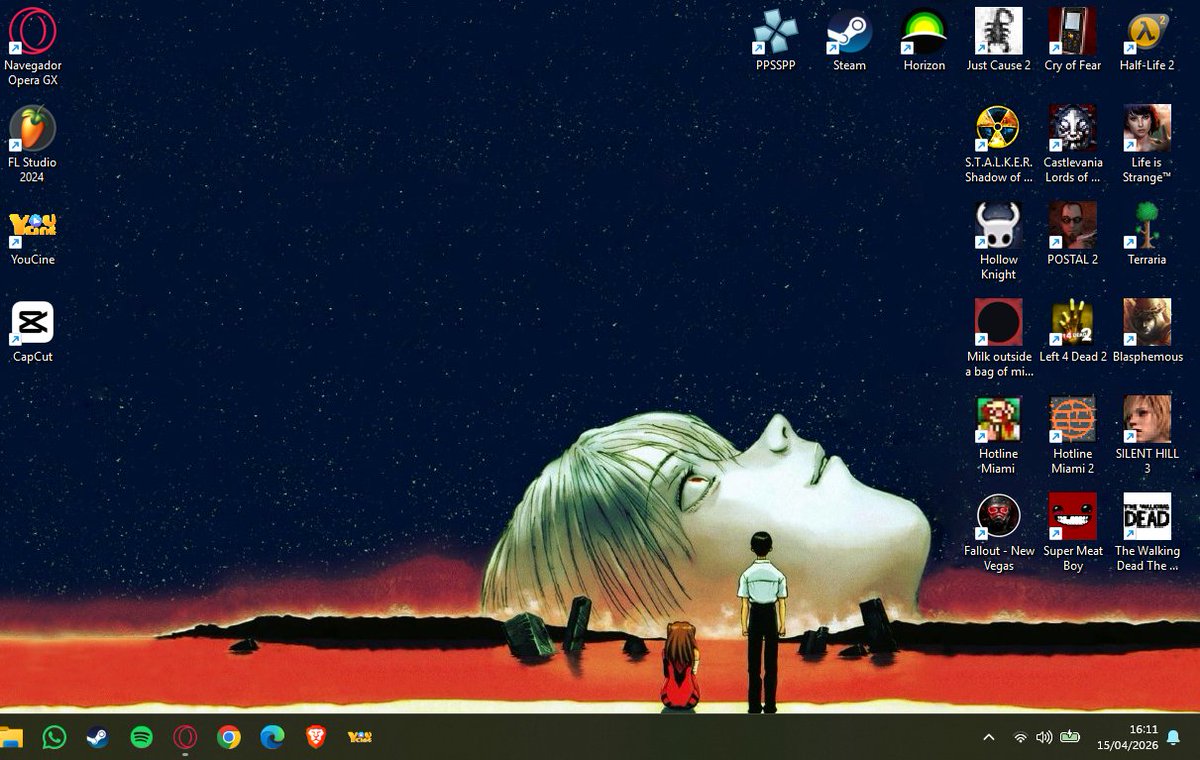This screenshot has height=760, width=1200.
Task: Click the Cry of Fear desktop icon
Action: [1072, 40]
